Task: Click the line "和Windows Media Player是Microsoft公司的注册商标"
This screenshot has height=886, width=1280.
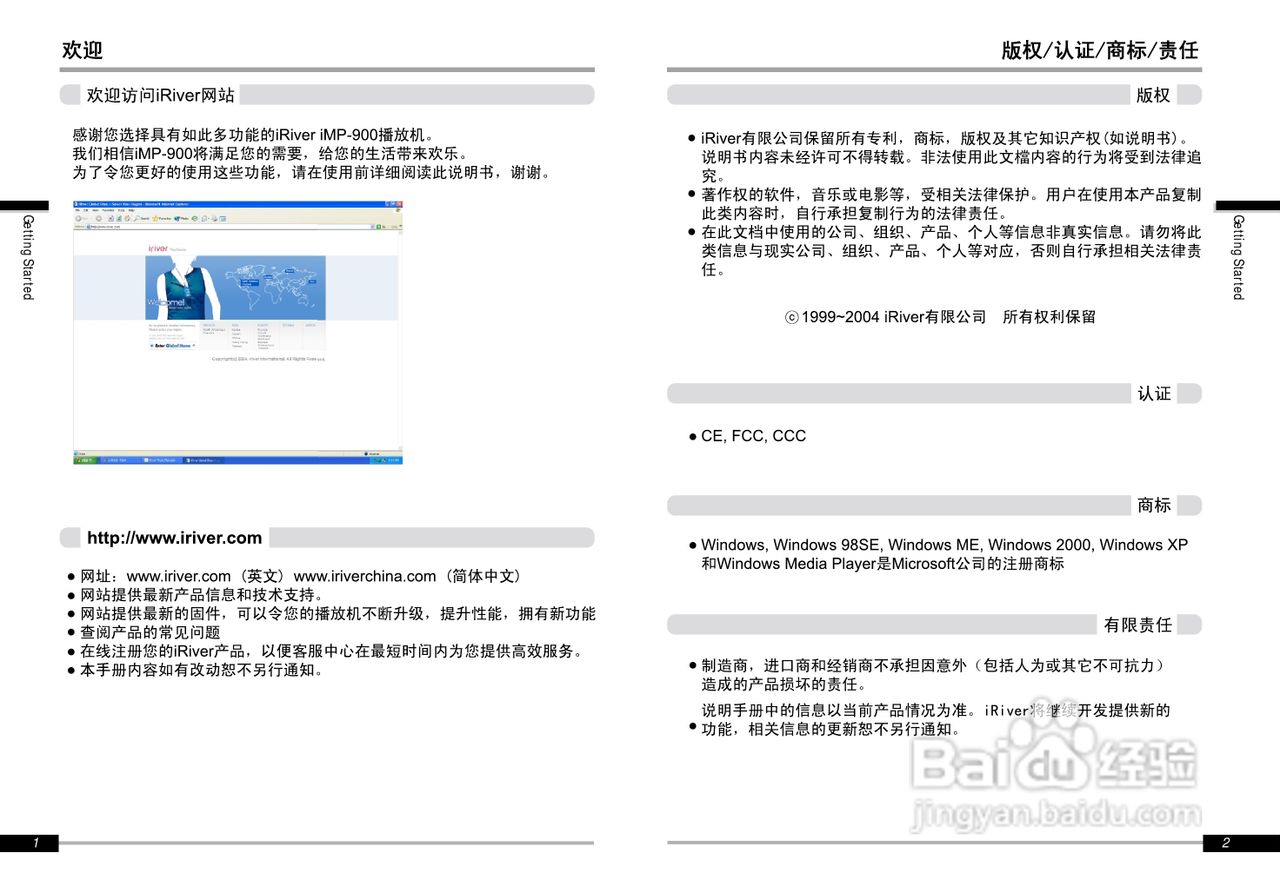Action: click(x=882, y=564)
